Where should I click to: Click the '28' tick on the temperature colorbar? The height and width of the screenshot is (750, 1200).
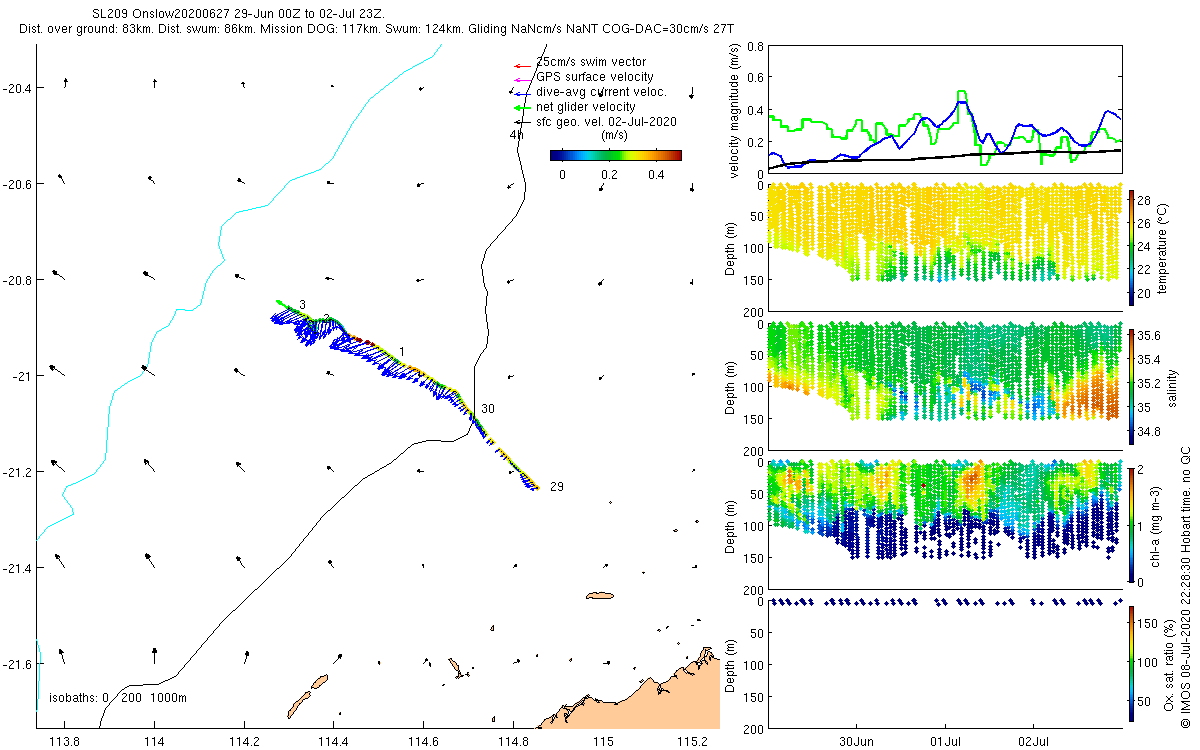point(1145,200)
